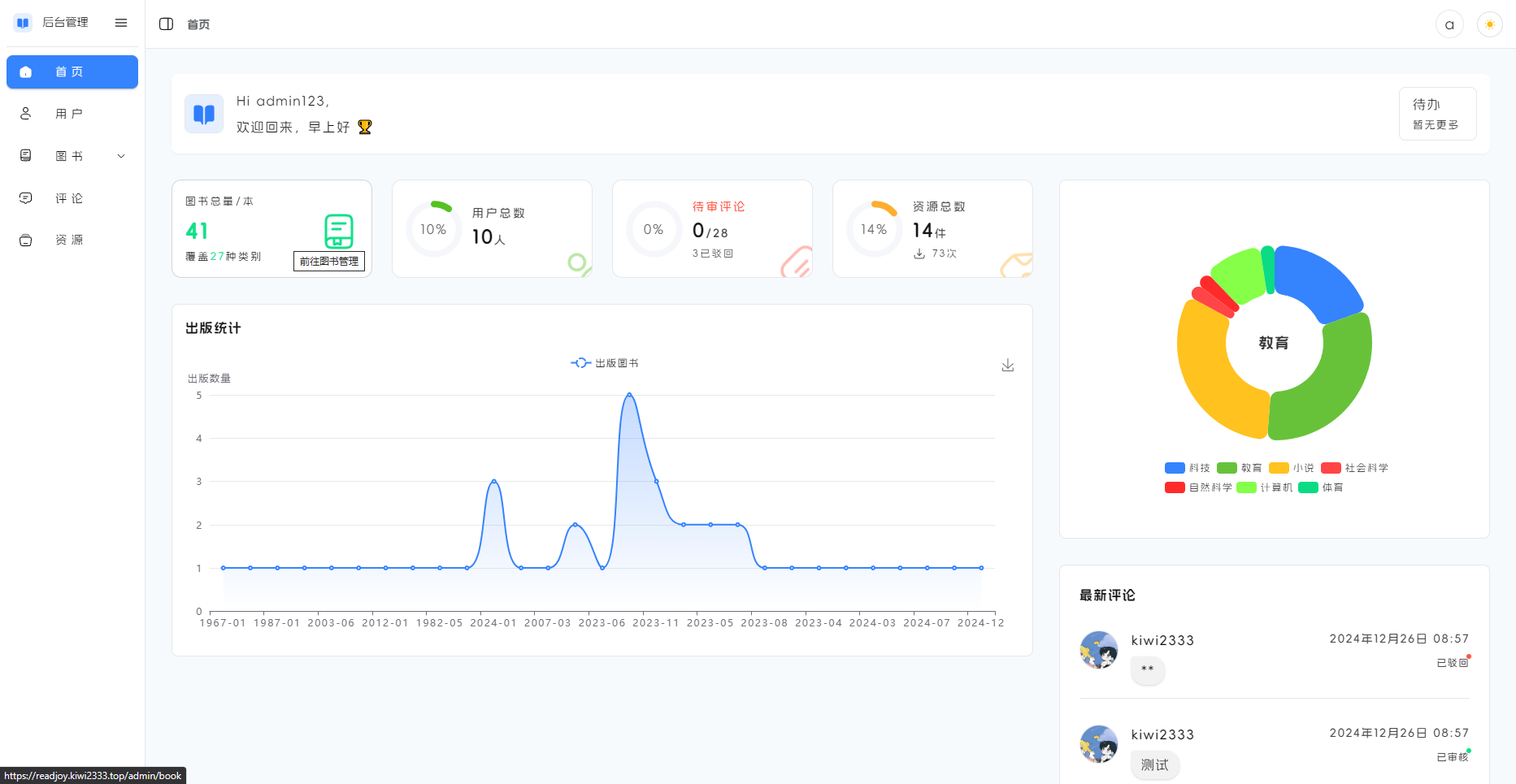The height and width of the screenshot is (784, 1516).
Task: Toggle 计算机 legend in donut chart
Action: tap(1264, 487)
